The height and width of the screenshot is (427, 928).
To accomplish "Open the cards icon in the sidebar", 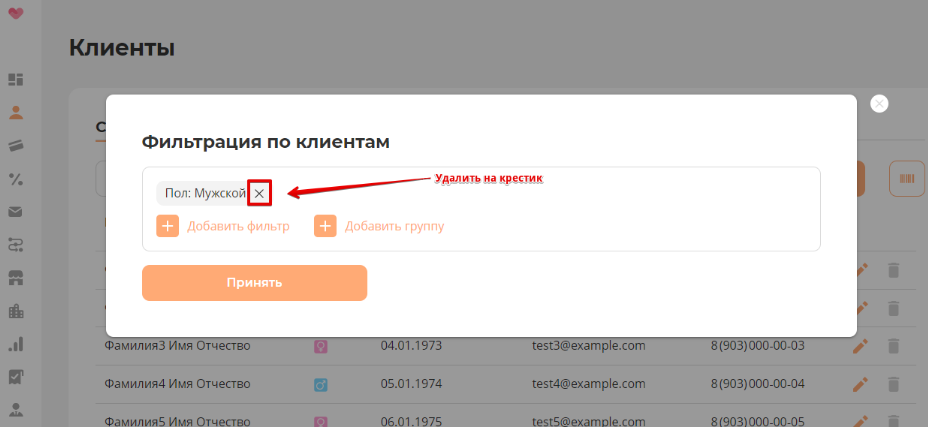I will tap(16, 145).
